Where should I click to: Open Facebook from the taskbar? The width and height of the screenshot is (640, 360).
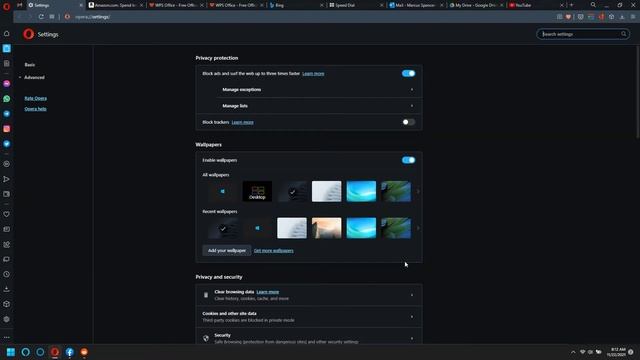pyautogui.click(x=70, y=352)
